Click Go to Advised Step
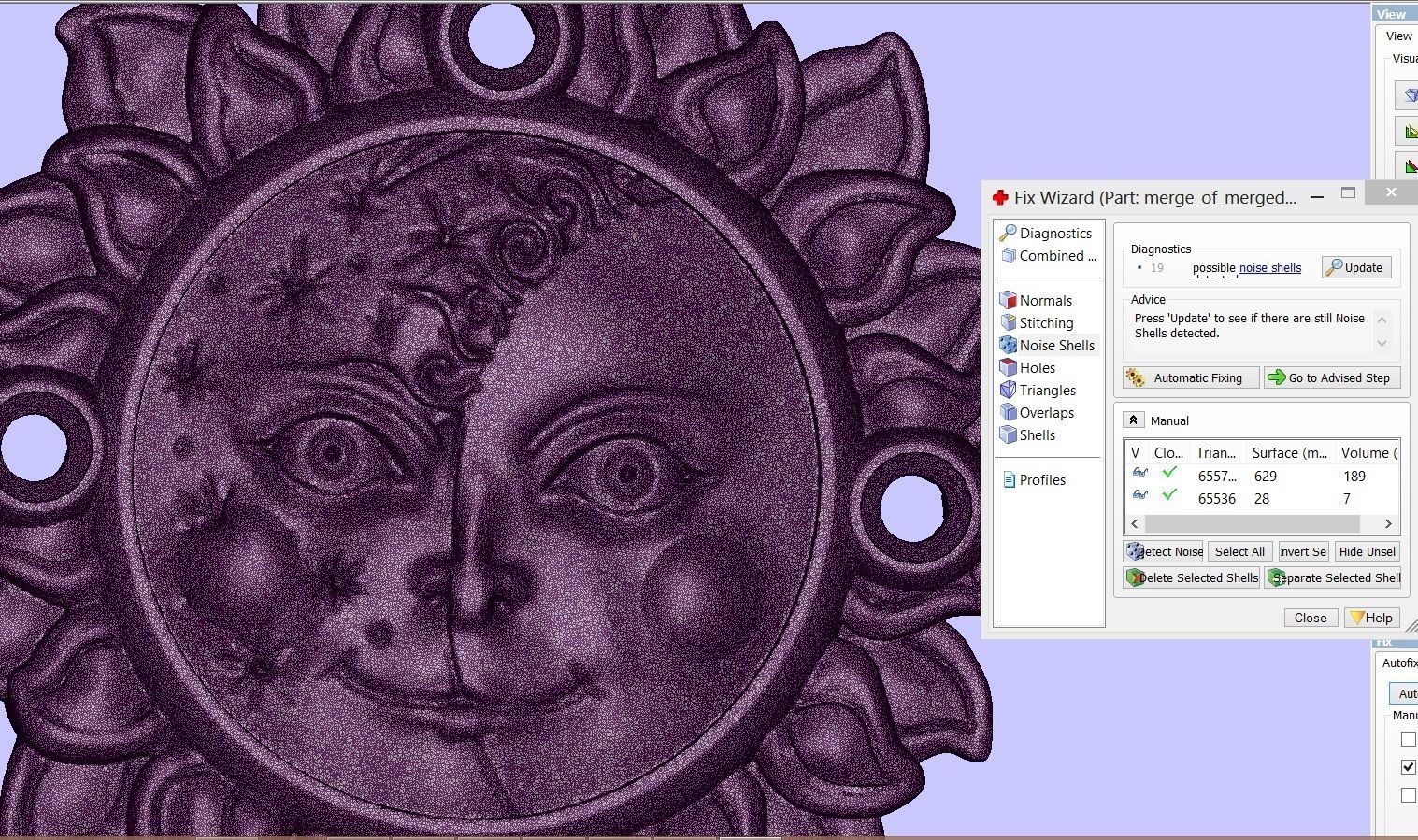The width and height of the screenshot is (1418, 840). 1332,378
